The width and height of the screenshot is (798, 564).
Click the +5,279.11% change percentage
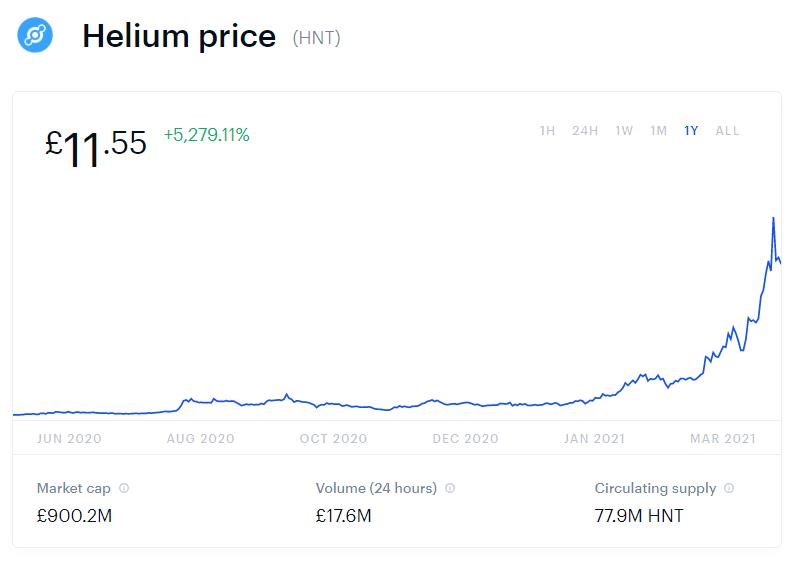pos(207,134)
